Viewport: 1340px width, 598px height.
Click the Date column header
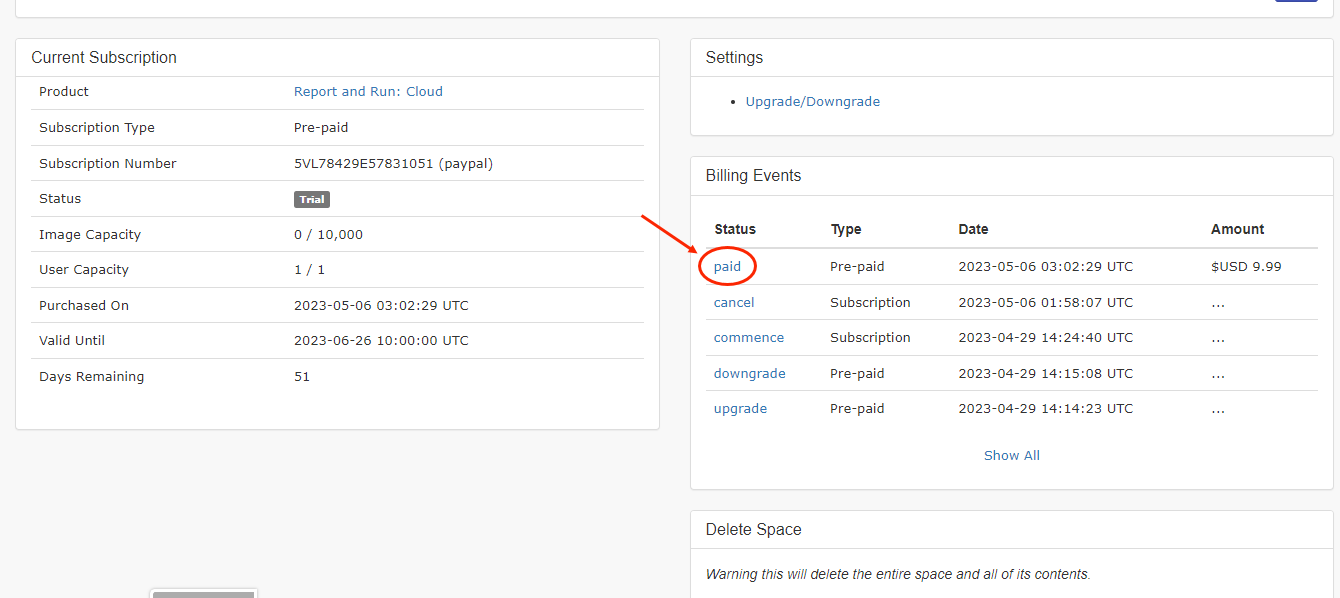[x=972, y=229]
